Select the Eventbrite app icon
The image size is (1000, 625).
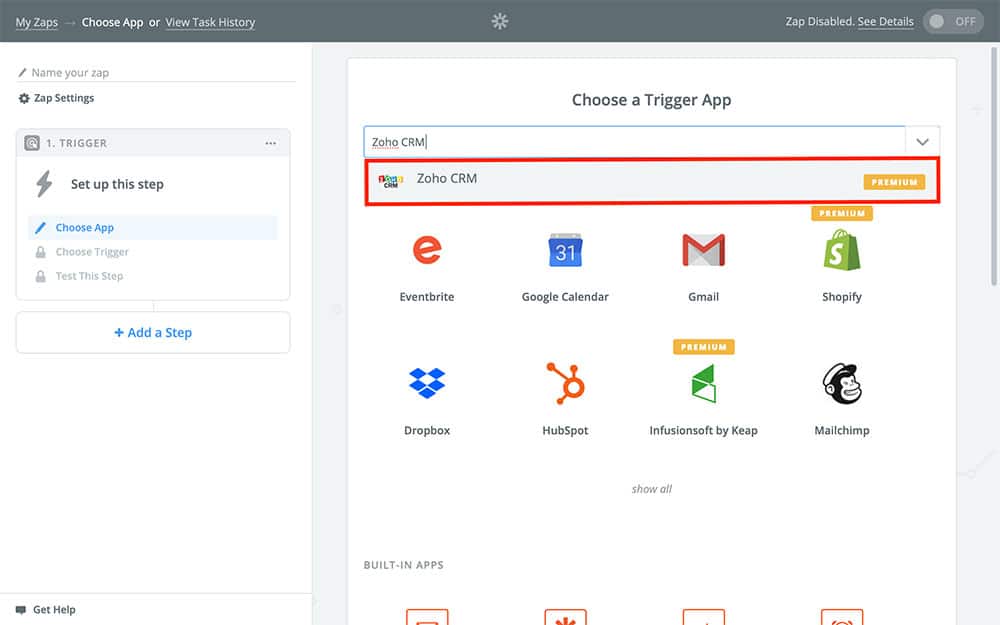(x=427, y=250)
